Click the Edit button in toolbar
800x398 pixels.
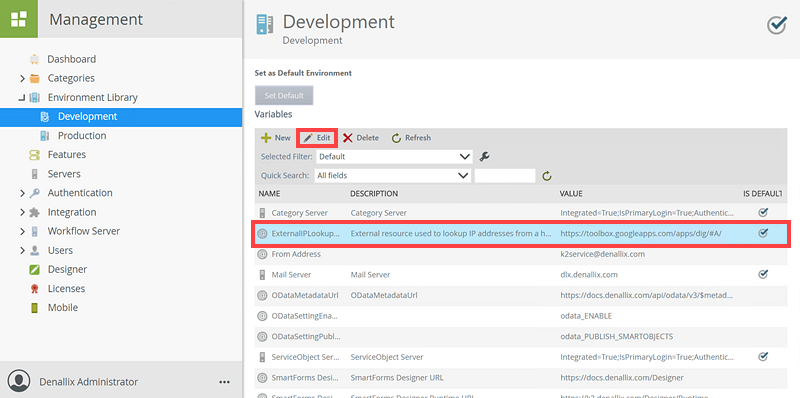pos(317,138)
